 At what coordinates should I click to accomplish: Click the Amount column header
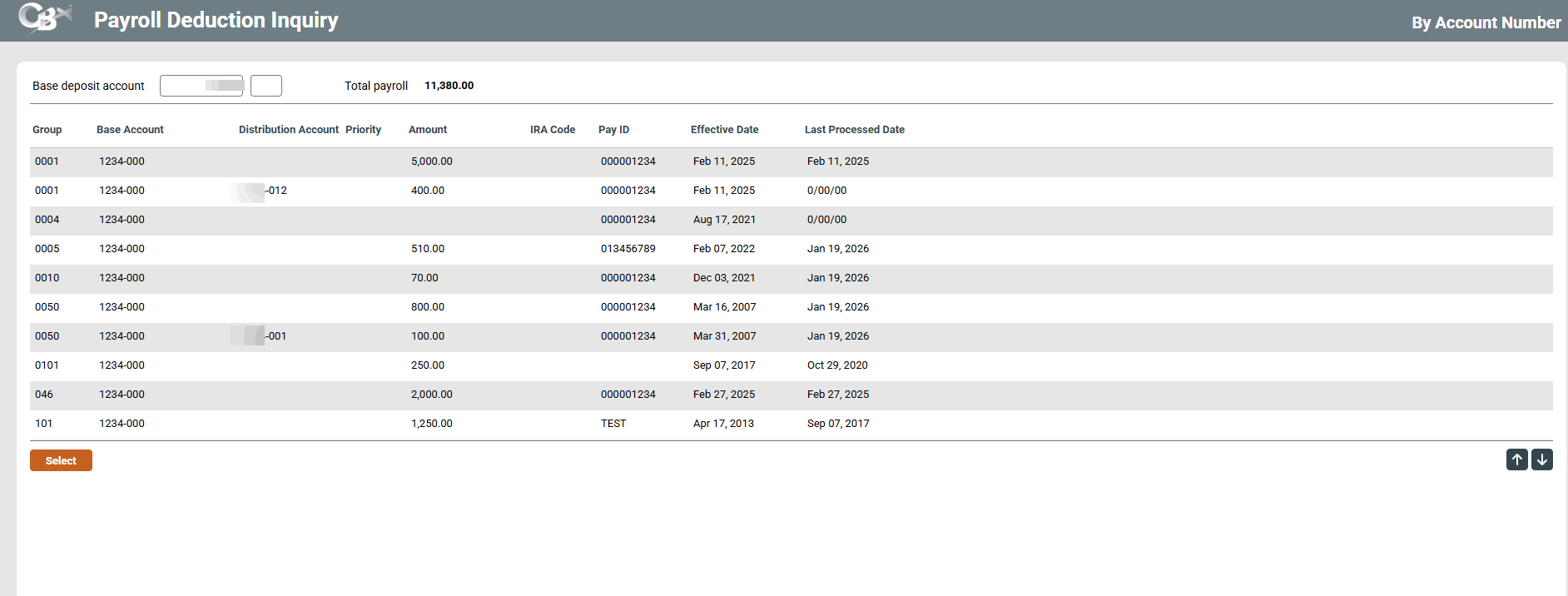(x=427, y=130)
